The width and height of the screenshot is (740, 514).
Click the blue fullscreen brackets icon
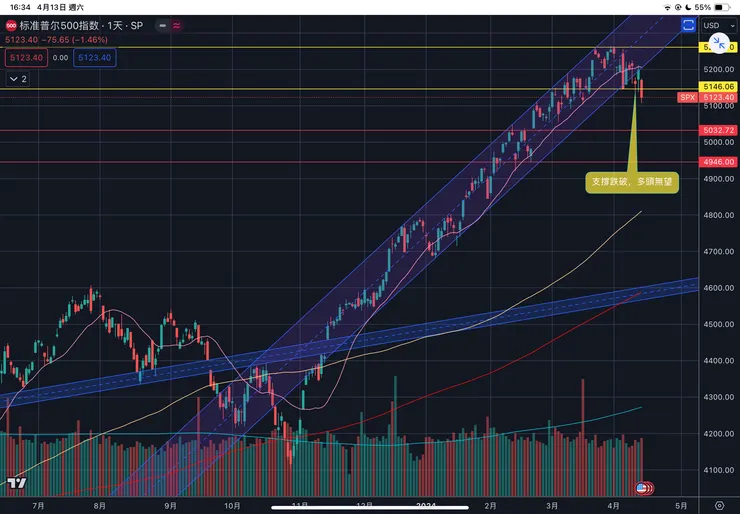(688, 25)
